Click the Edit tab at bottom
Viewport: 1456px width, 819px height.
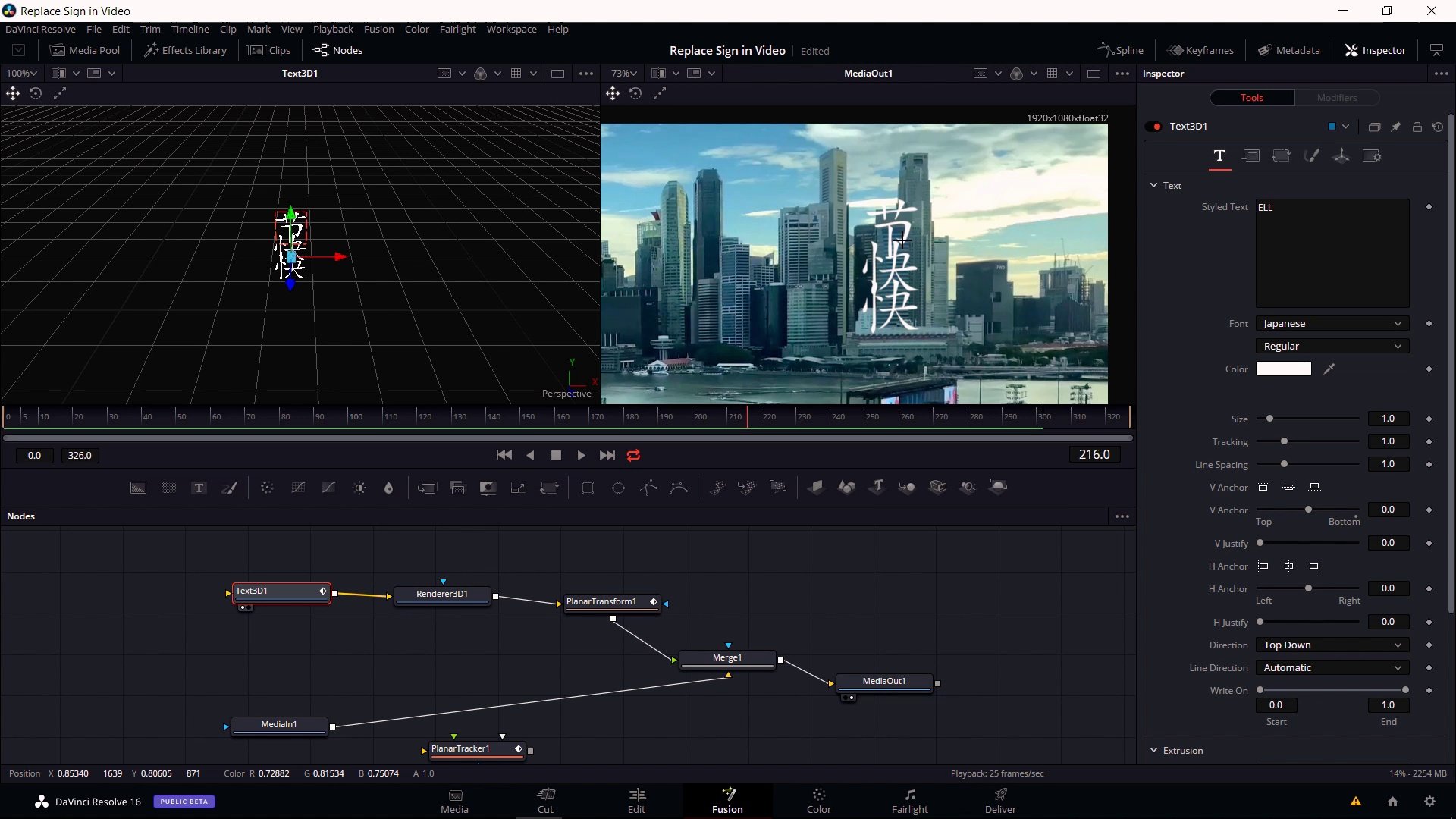637,800
